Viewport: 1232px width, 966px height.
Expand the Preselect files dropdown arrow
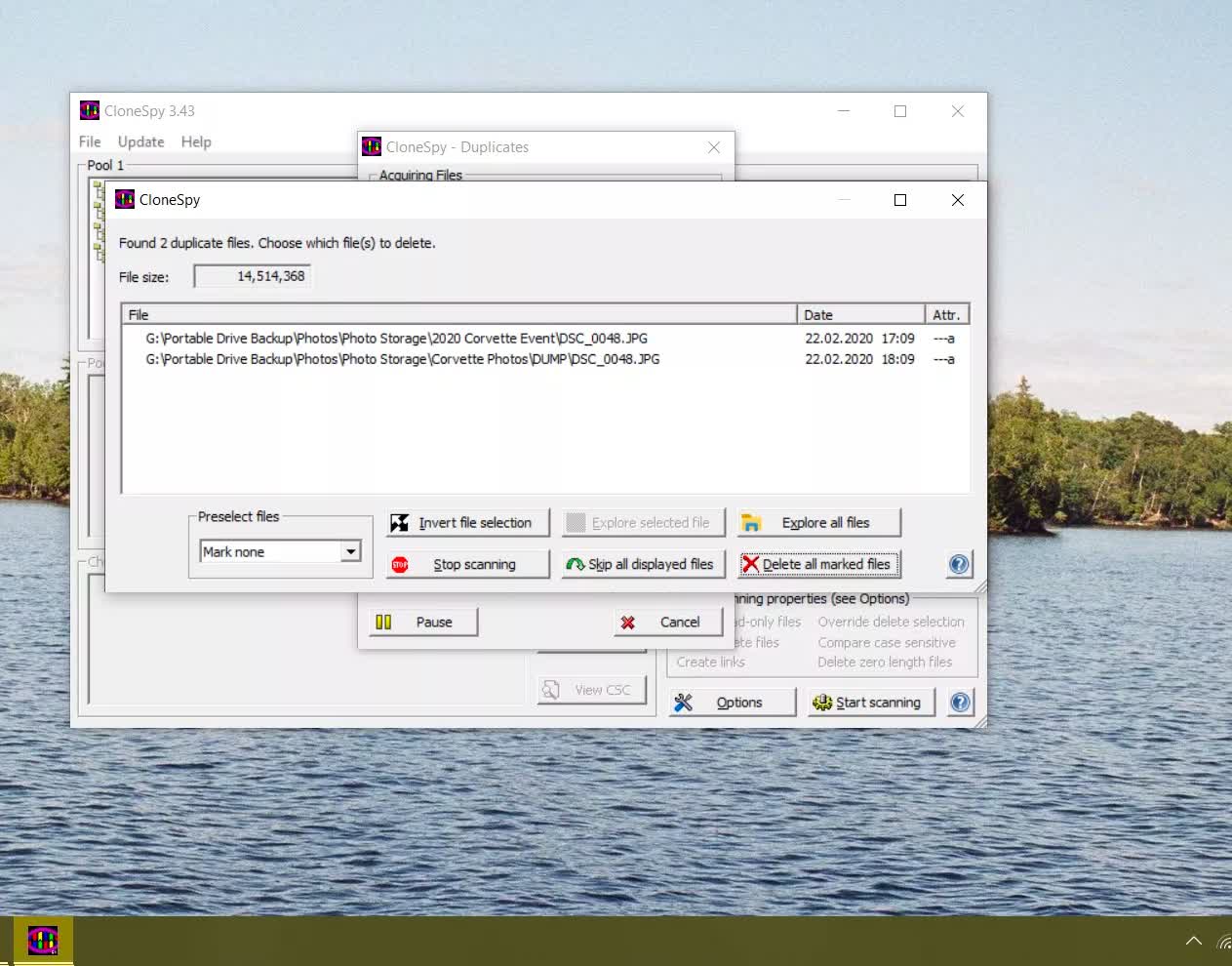point(350,552)
